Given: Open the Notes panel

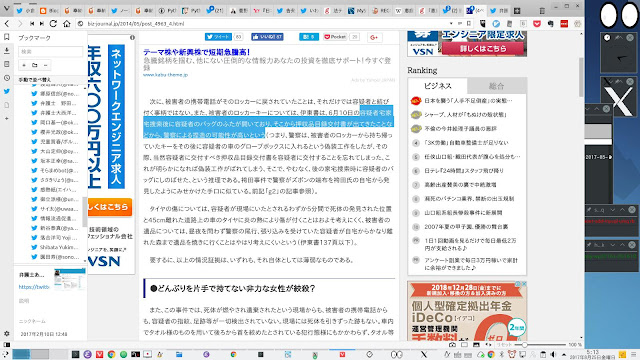Looking at the screenshot, I should coord(7,64).
